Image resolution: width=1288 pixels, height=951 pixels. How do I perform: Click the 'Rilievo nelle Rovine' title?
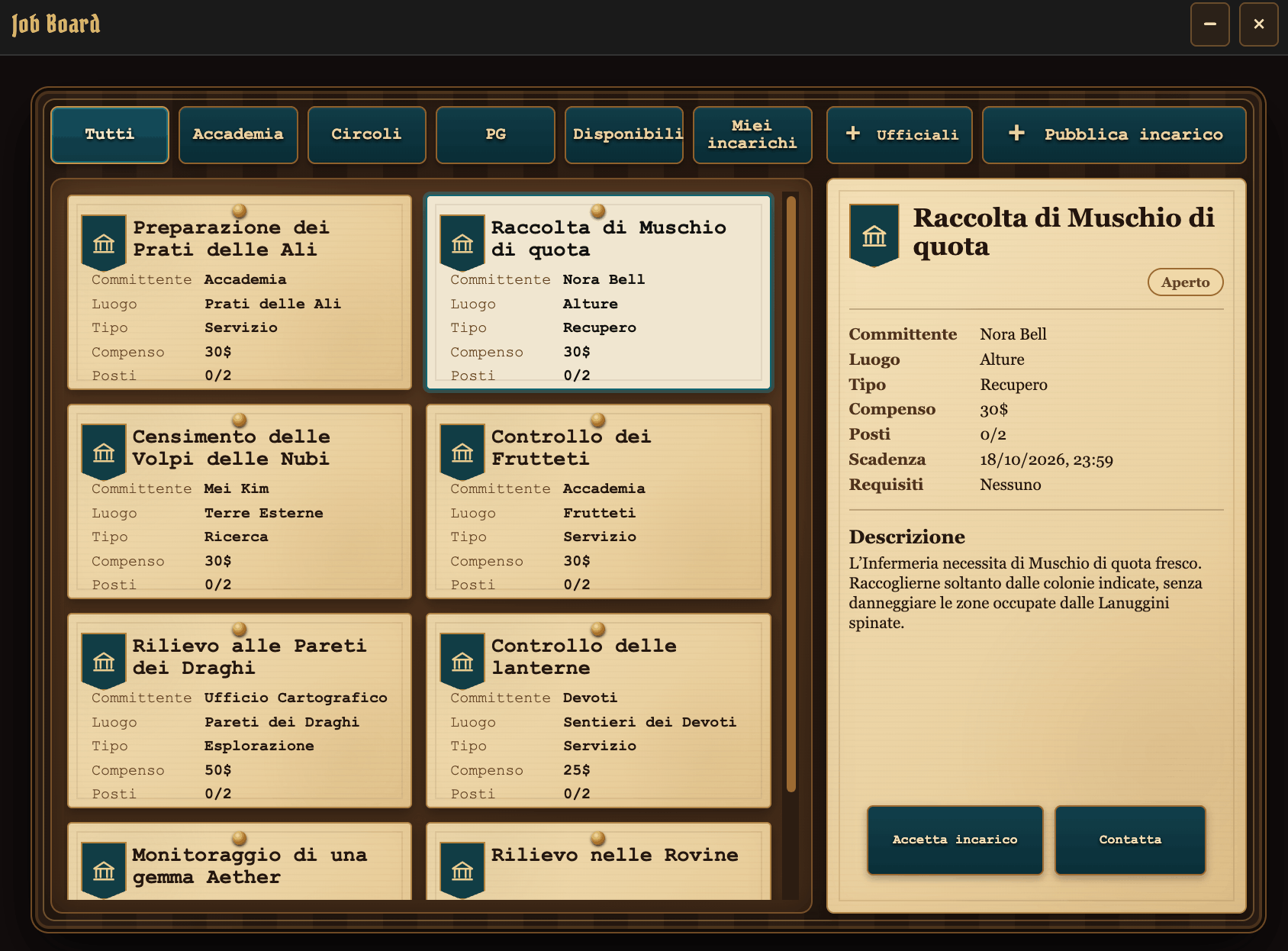tap(615, 855)
